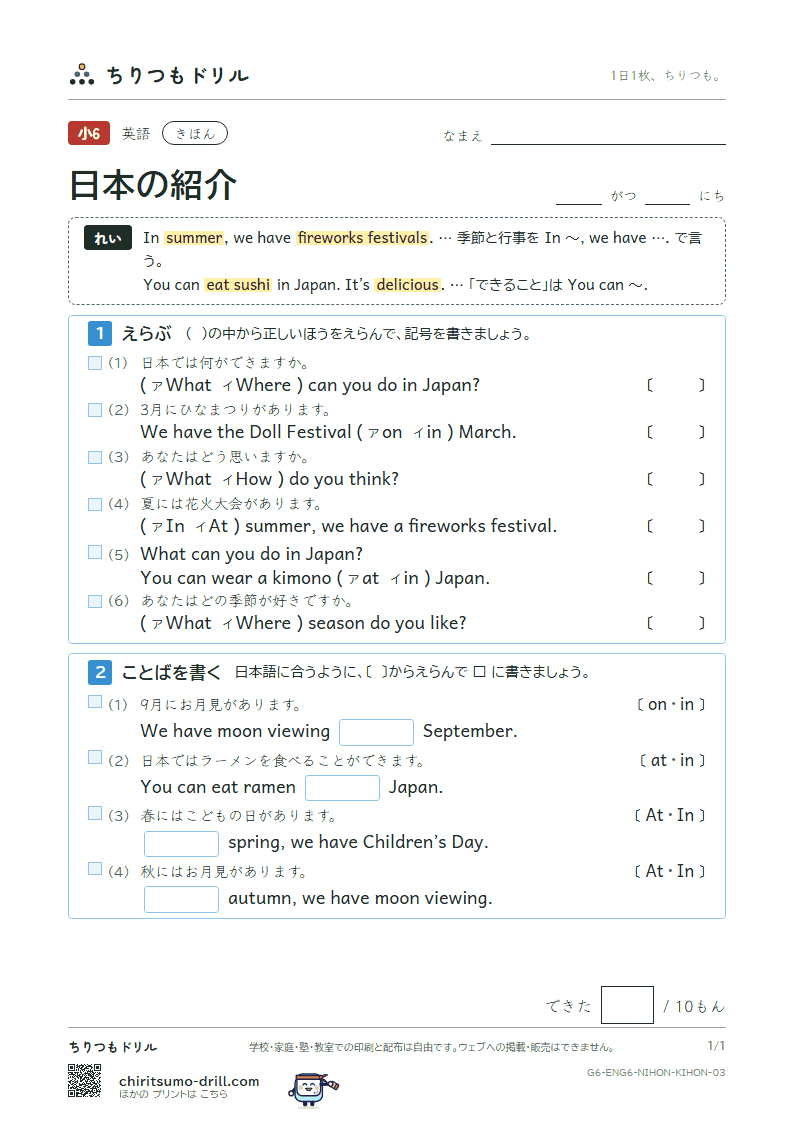794x1123 pixels.
Task: Click the れい example label
Action: coord(107,238)
